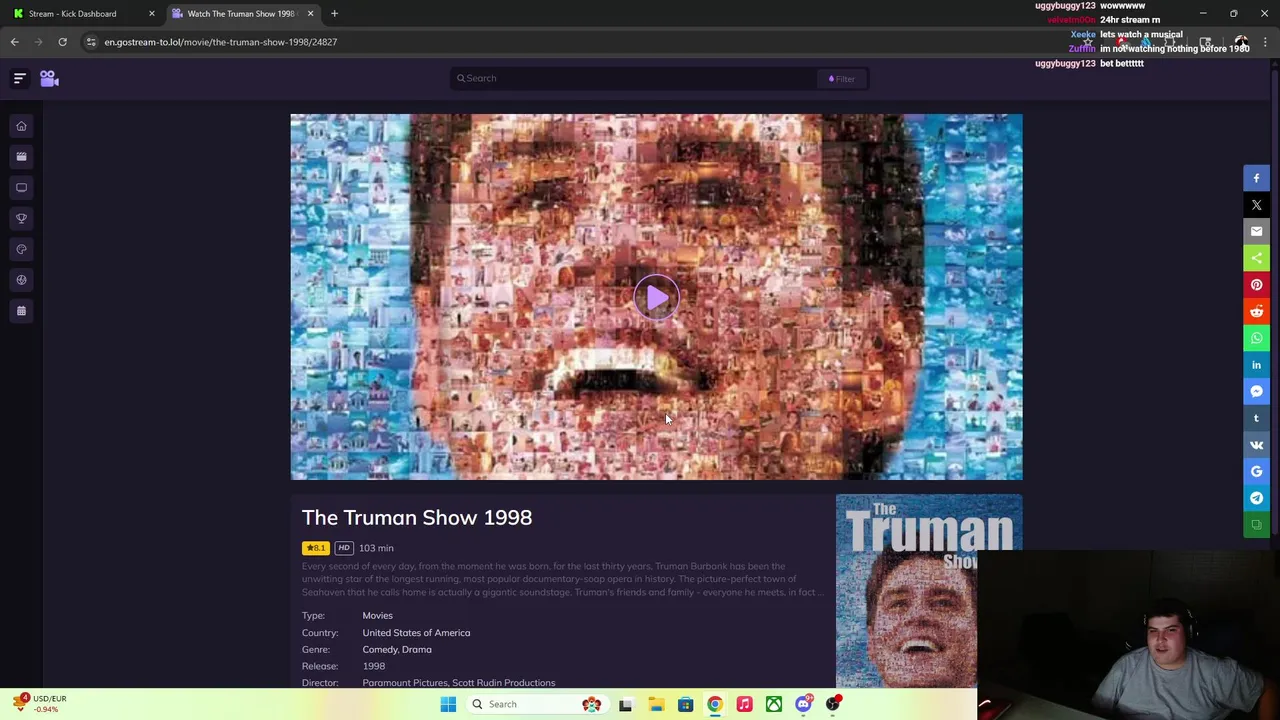Open OBS Studio from taskbar
Screen dimensions: 1280x720
pos(833,704)
